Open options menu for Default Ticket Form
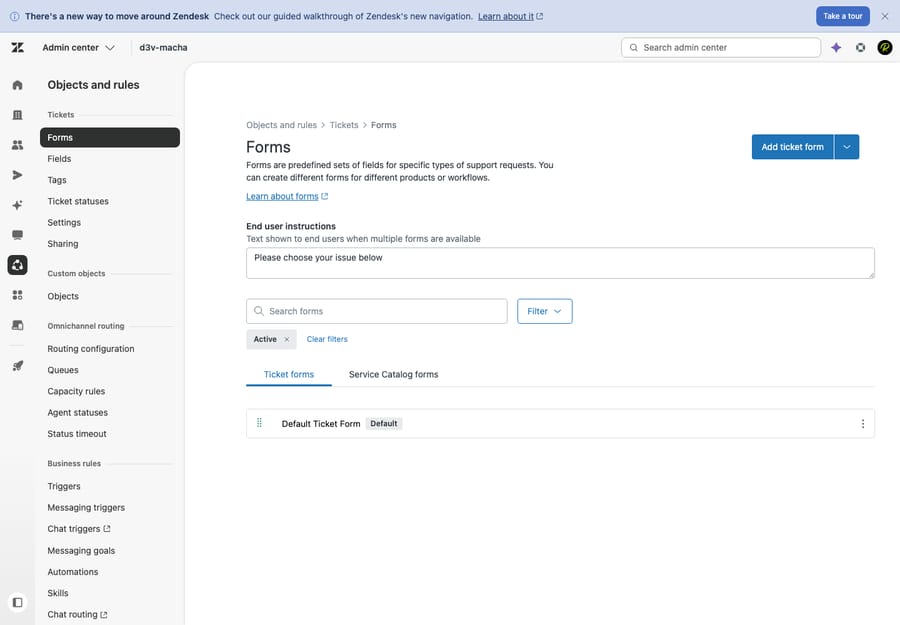Screen dimensions: 900x625 (862, 424)
